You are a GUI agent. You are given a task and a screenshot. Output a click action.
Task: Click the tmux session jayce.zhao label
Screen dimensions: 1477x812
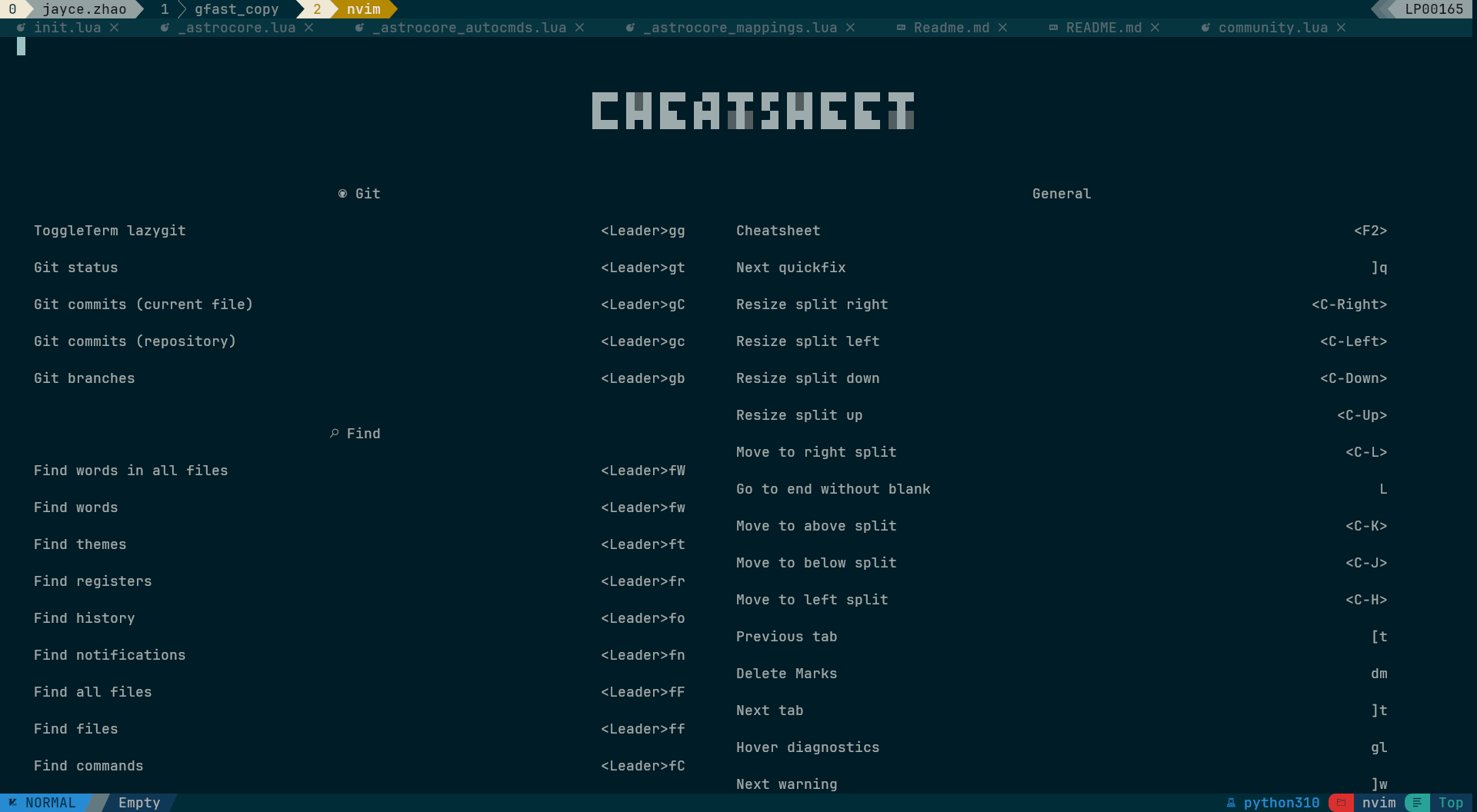coord(85,9)
